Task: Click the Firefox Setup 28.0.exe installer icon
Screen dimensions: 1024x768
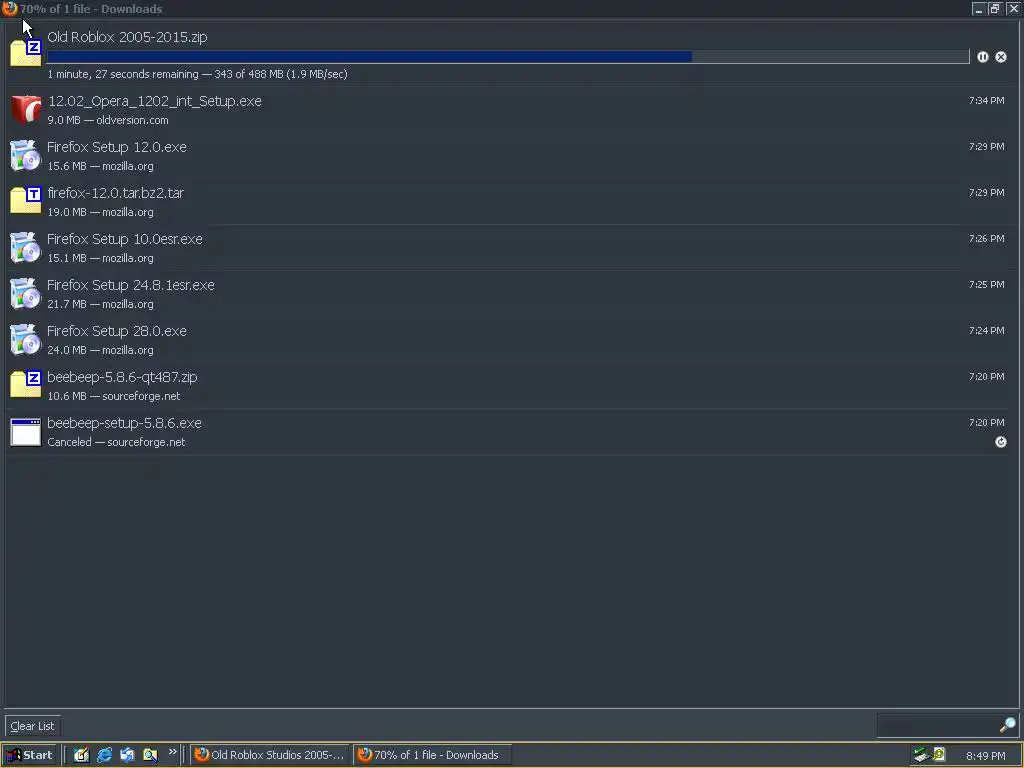Action: click(x=26, y=340)
